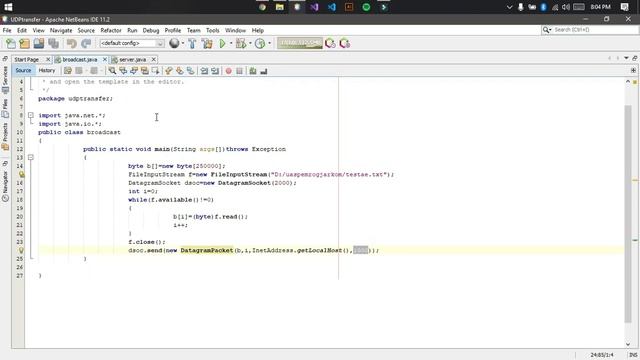
Task: Click the Stop Macro Recording icon
Action: (x=240, y=71)
